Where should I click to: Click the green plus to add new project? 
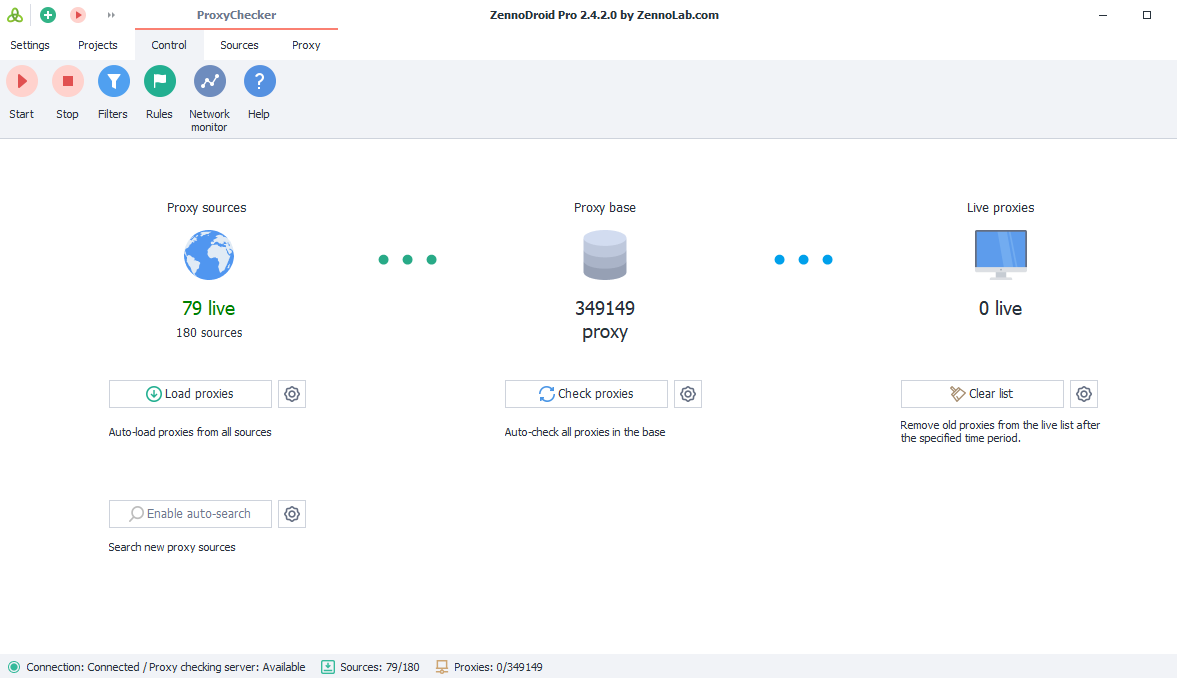[47, 14]
